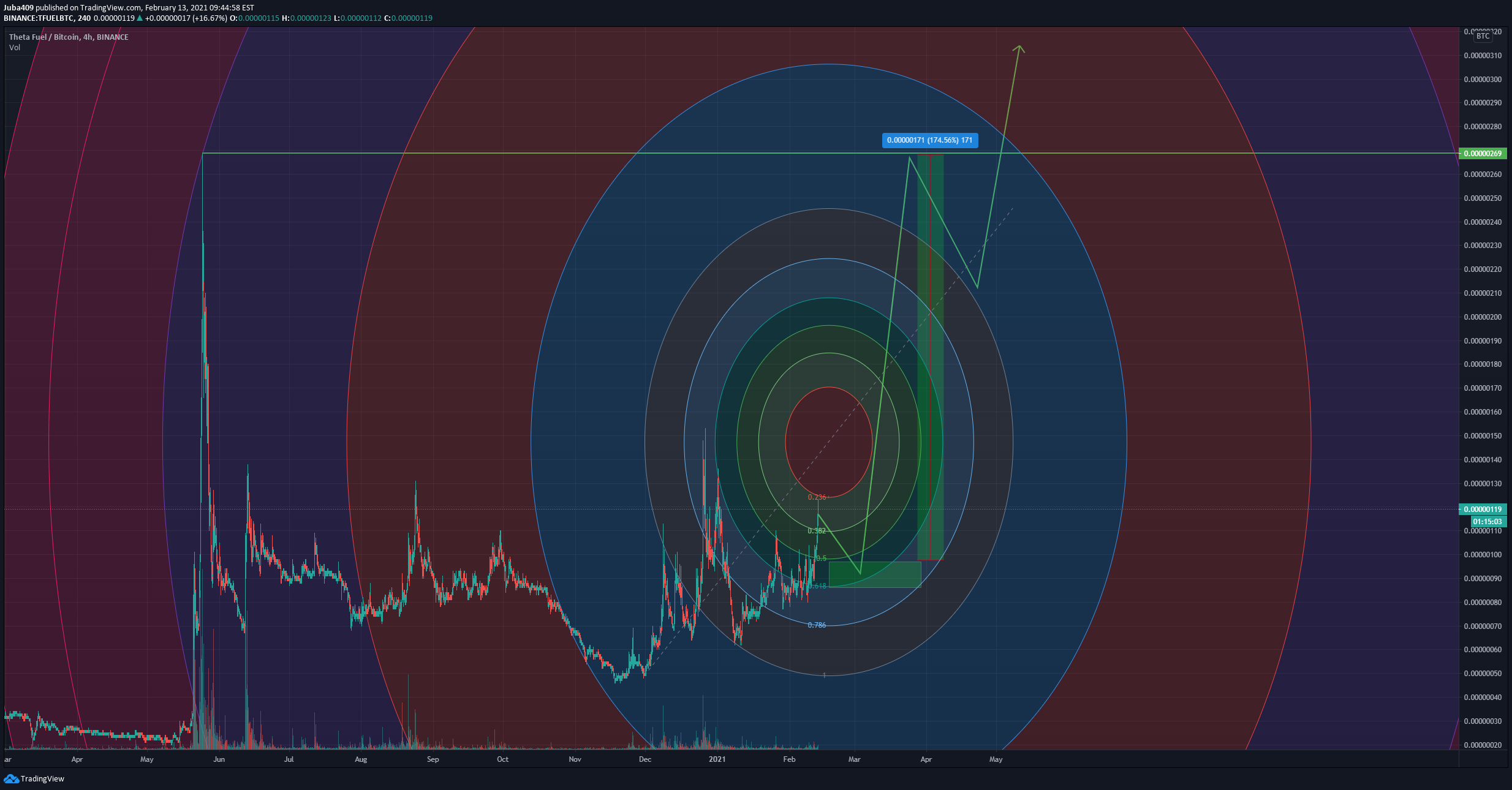Select the blue measurement label 0.00000171 (174.56%)
1512x790 pixels.
(930, 140)
